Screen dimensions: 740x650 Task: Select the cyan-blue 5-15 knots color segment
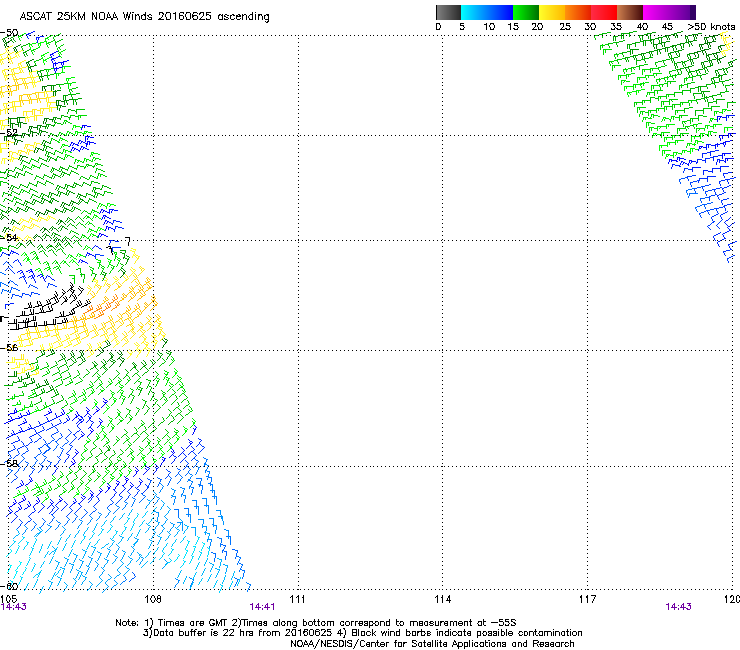point(487,12)
